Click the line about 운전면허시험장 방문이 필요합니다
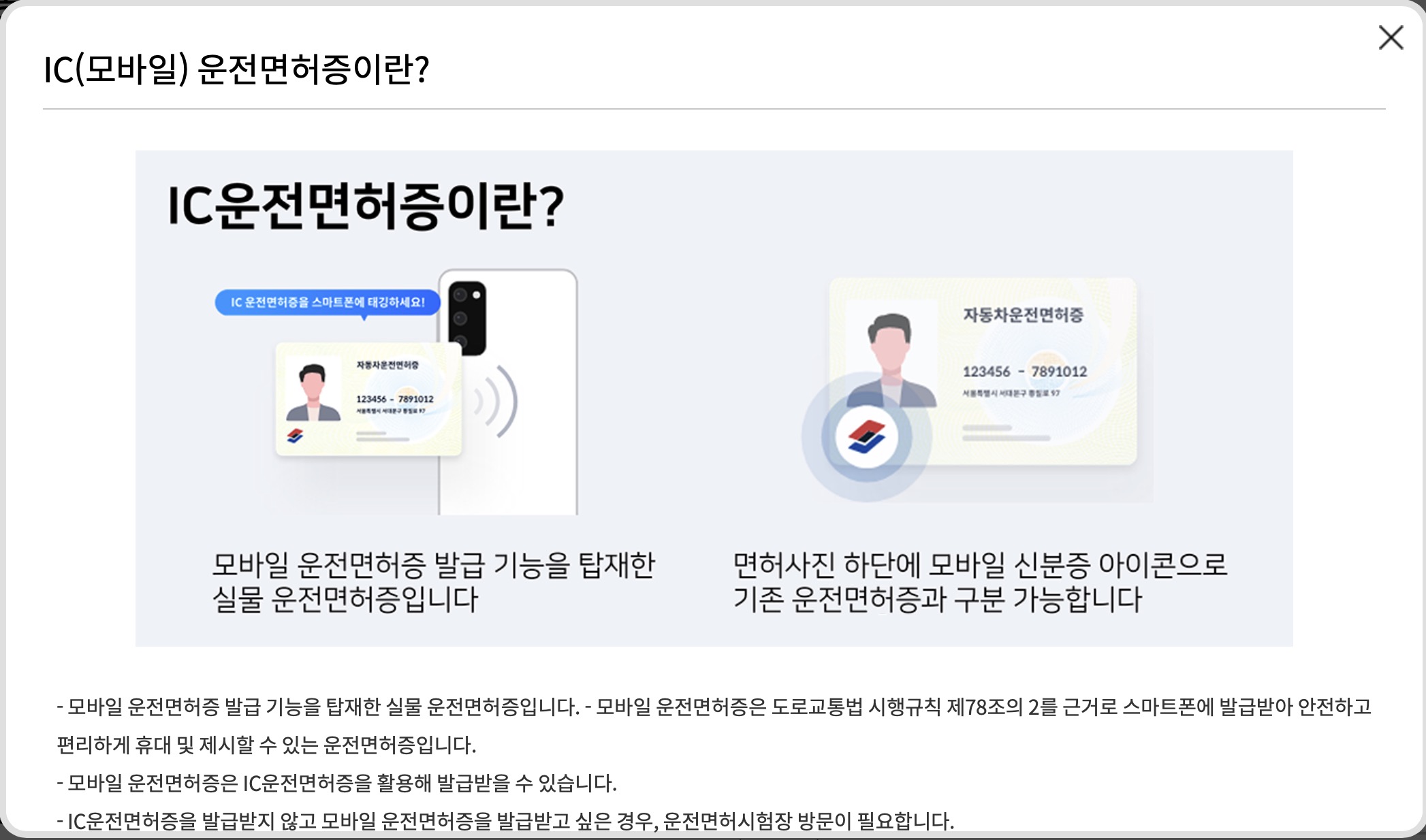 [x=506, y=821]
